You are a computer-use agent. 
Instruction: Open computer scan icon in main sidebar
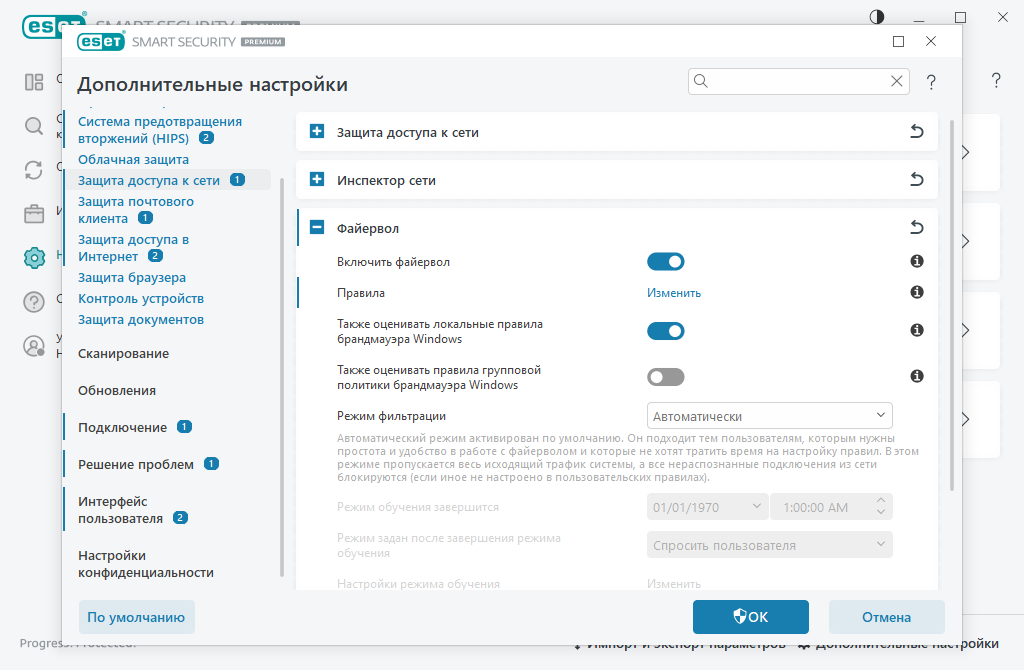[x=34, y=126]
